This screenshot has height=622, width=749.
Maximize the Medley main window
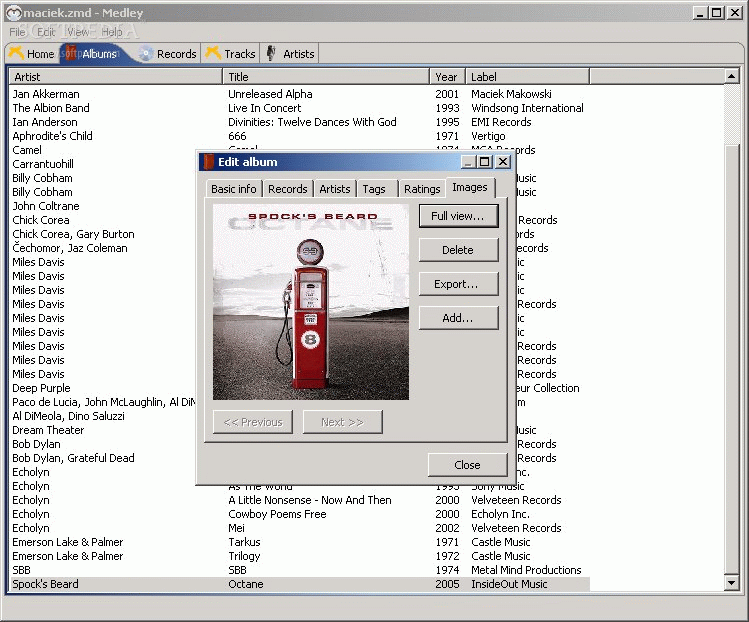[717, 13]
